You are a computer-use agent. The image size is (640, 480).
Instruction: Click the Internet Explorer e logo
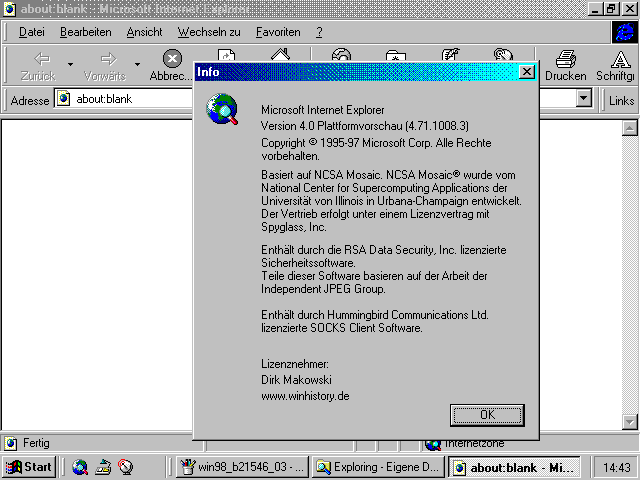(x=625, y=32)
